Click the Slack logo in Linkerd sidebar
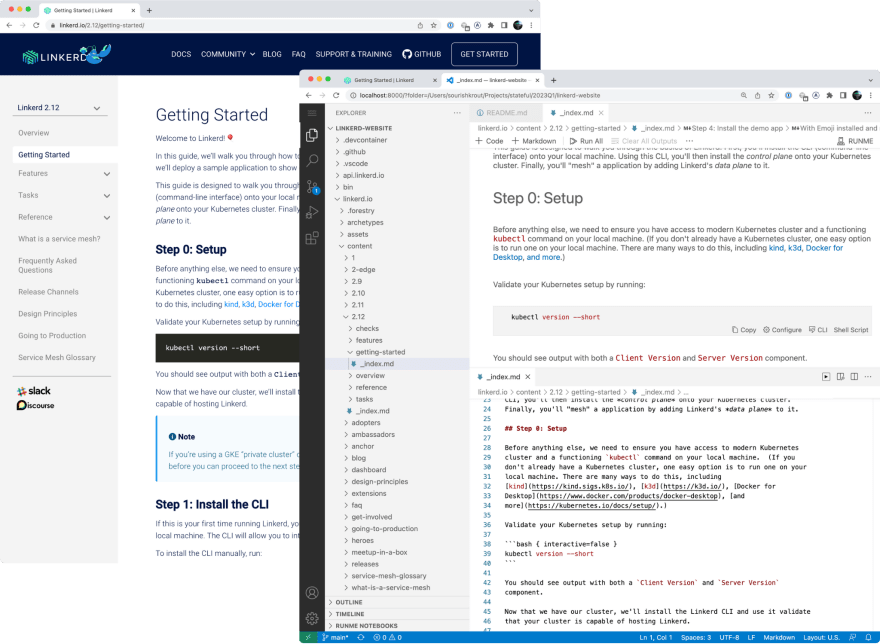880x644 pixels. (34, 391)
